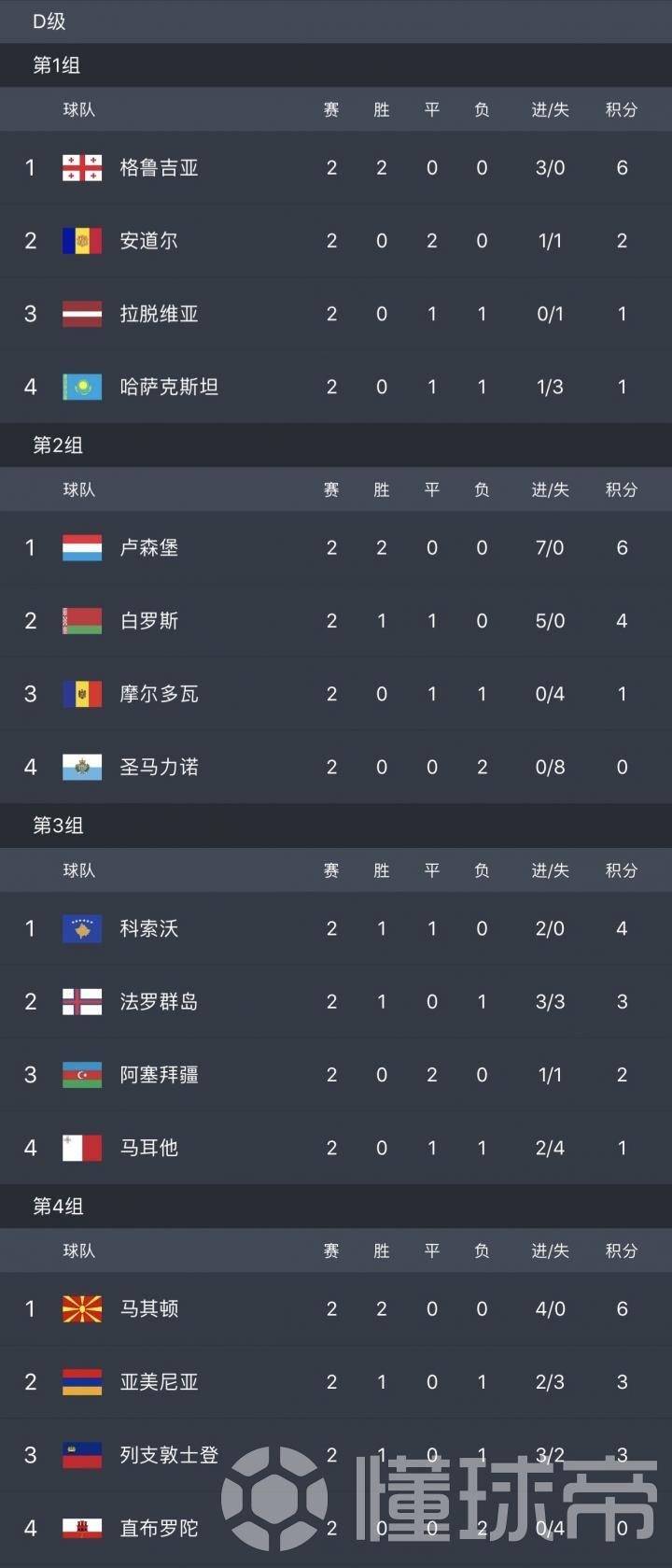This screenshot has height=1568, width=672.
Task: Open team 拉脱维亚 in group 1
Action: [160, 314]
